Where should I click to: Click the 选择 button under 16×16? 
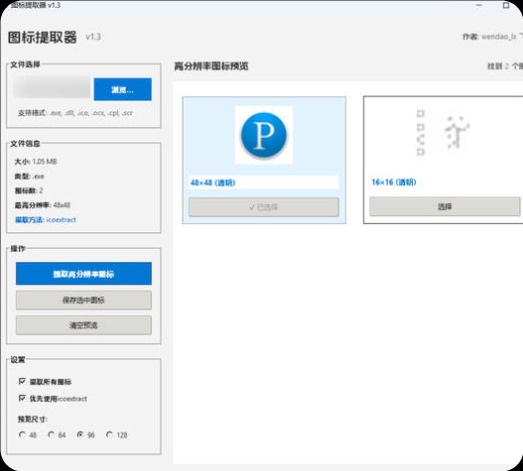[445, 206]
